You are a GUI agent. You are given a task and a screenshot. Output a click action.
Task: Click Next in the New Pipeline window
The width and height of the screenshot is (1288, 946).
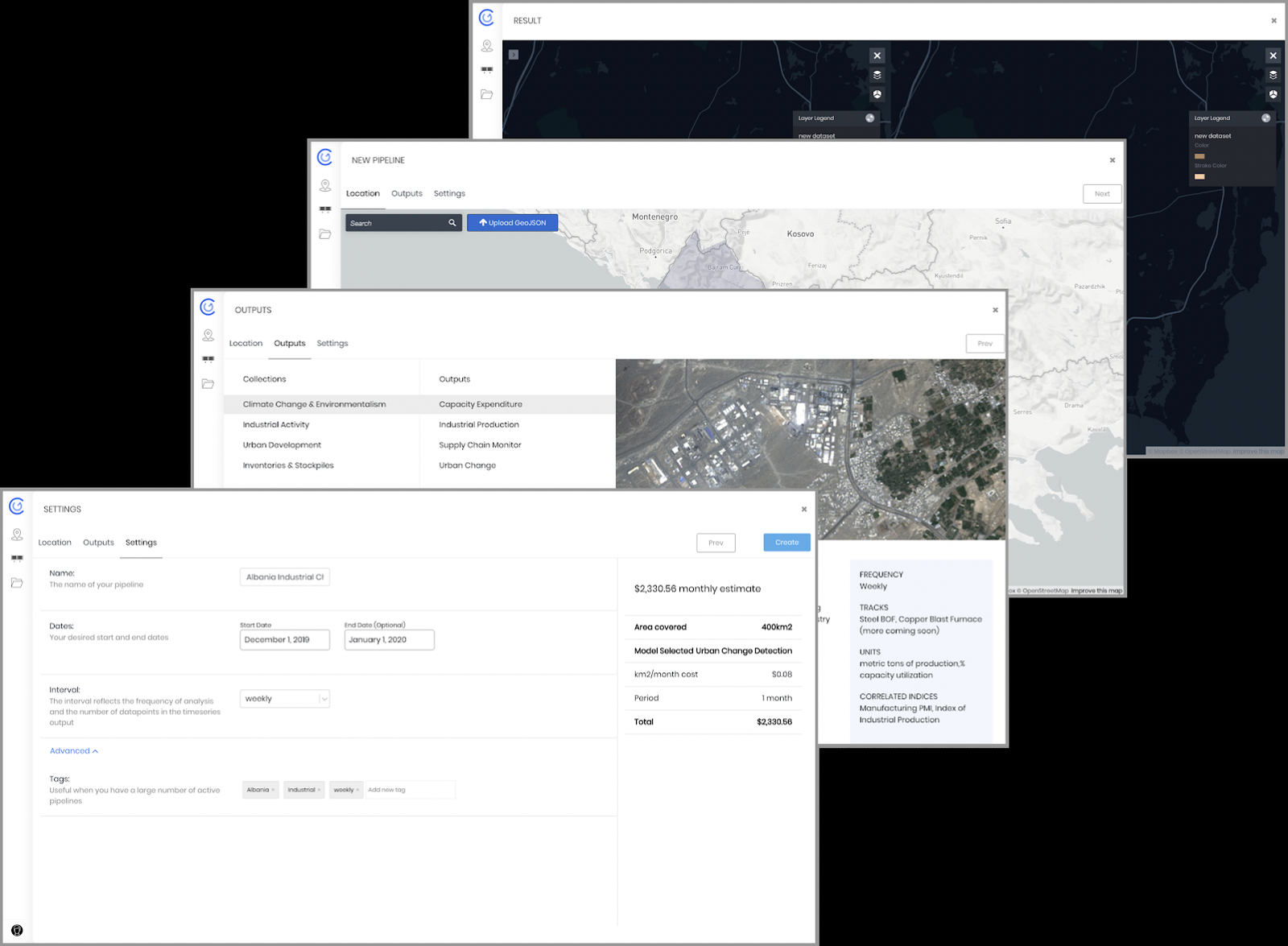(1102, 194)
